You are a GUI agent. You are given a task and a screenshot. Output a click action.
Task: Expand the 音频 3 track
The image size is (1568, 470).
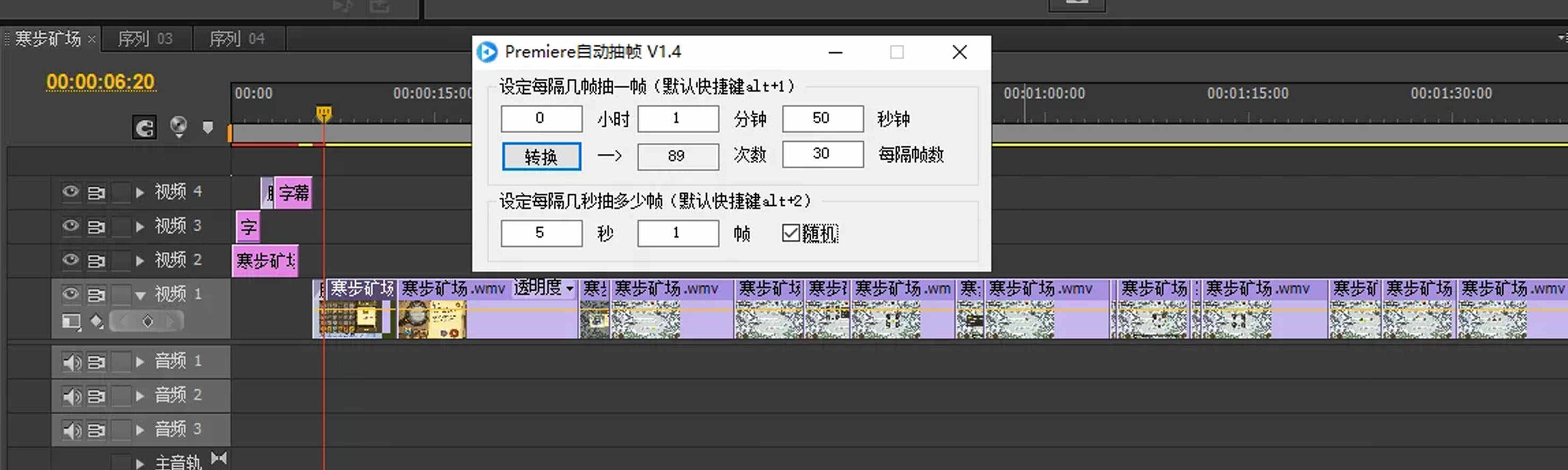click(x=140, y=430)
